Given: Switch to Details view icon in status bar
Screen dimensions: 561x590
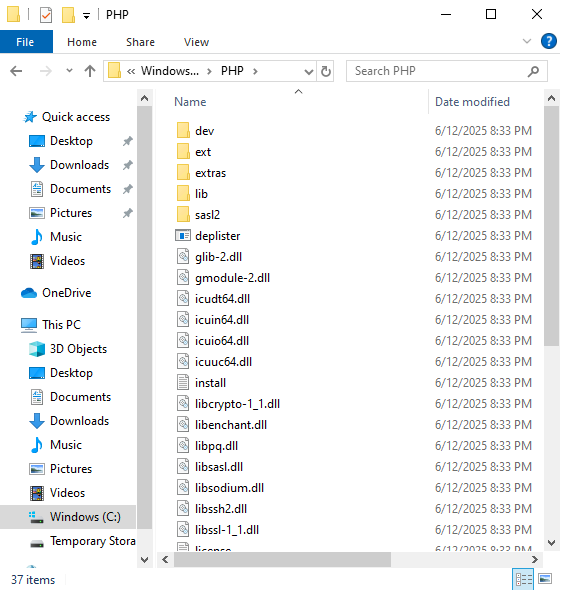Looking at the screenshot, I should tap(523, 579).
